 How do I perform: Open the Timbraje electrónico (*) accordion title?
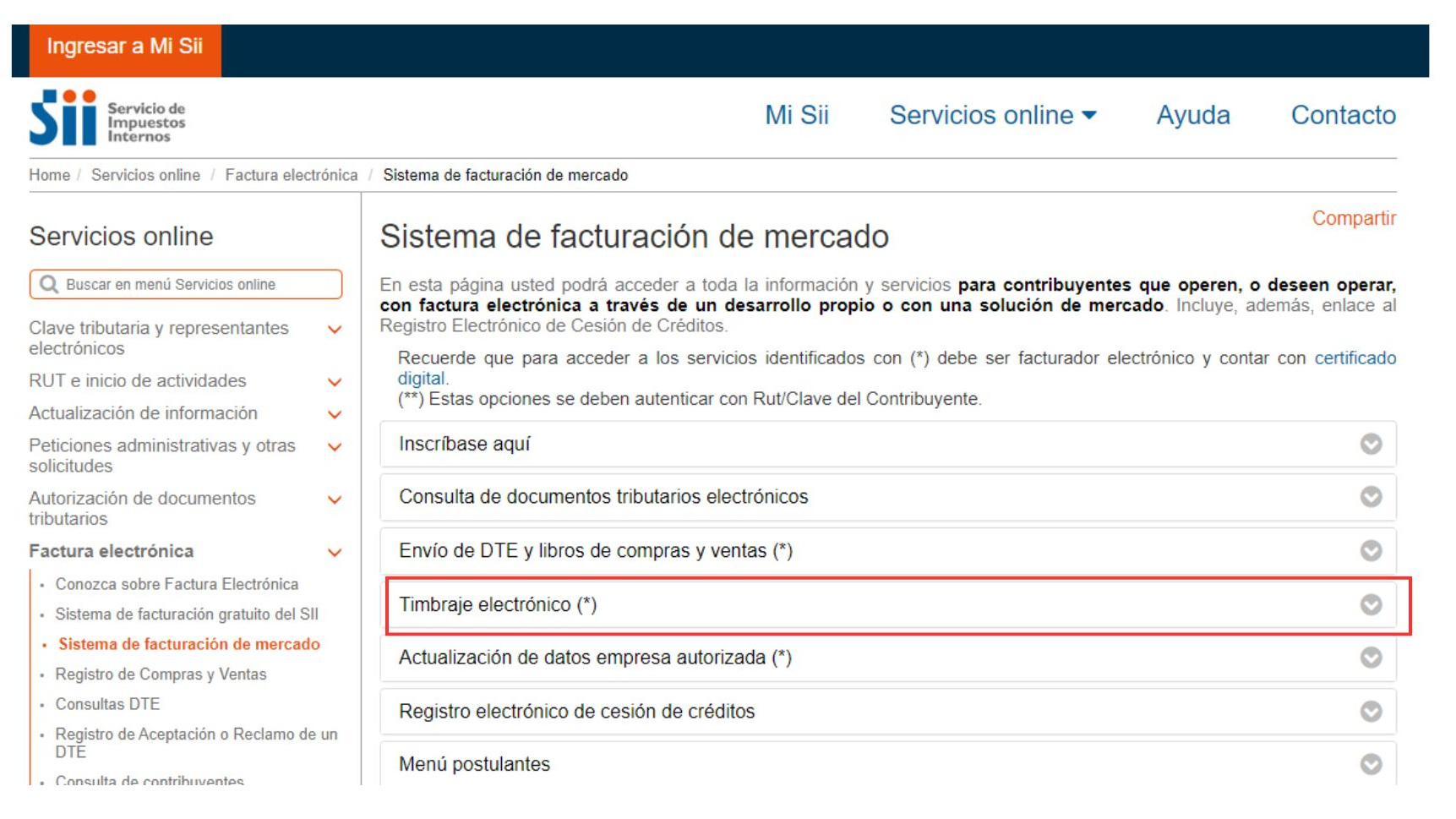click(498, 605)
